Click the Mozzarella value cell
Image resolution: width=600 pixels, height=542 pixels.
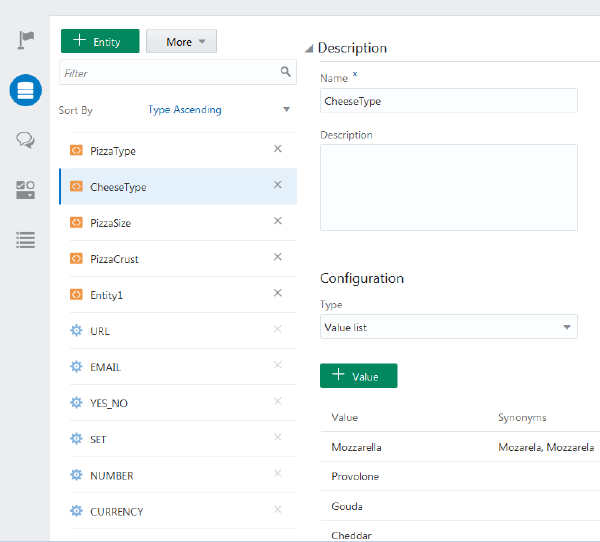point(356,447)
